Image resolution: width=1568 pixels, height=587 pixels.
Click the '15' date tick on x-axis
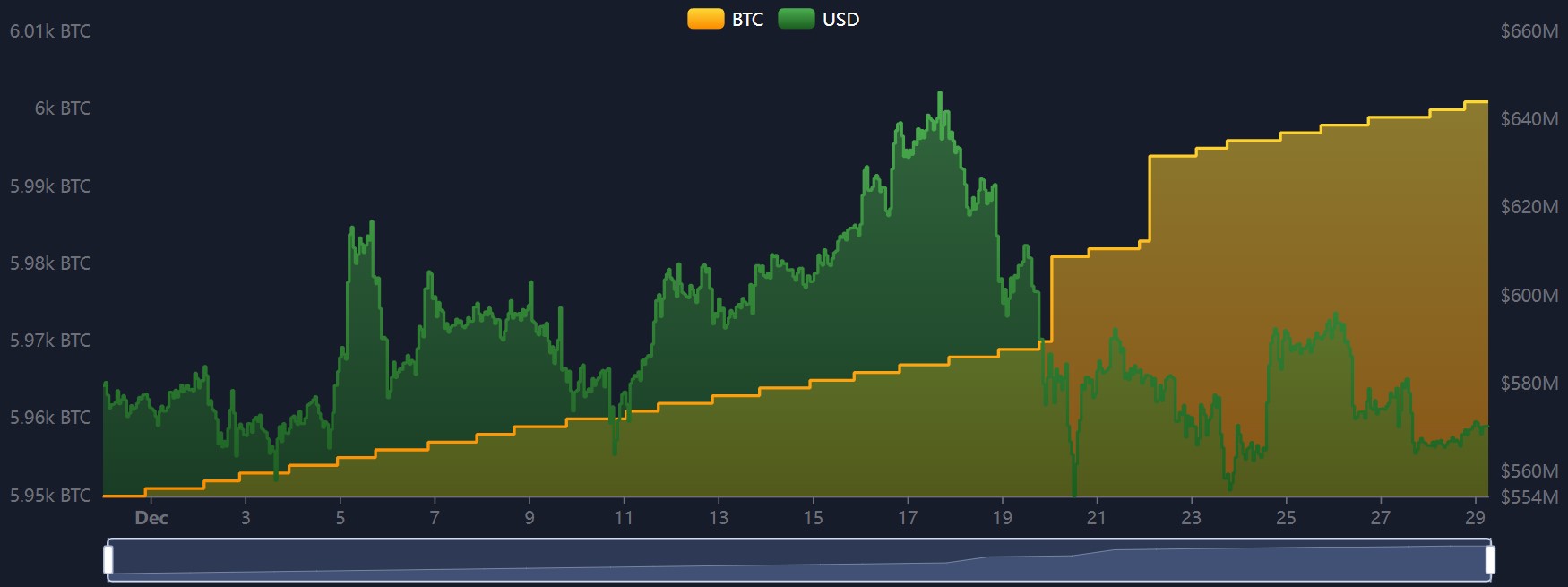813,518
